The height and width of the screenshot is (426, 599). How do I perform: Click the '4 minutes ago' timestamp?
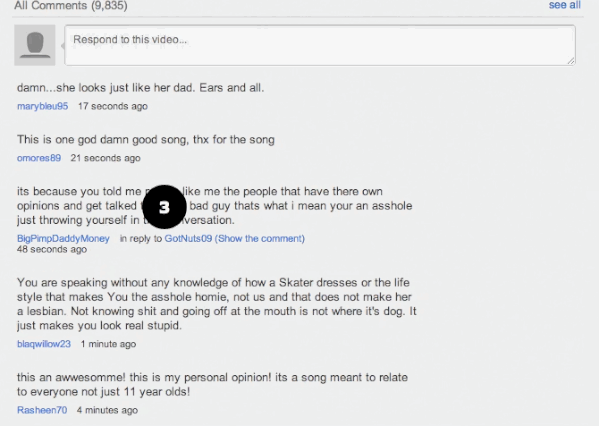click(107, 410)
